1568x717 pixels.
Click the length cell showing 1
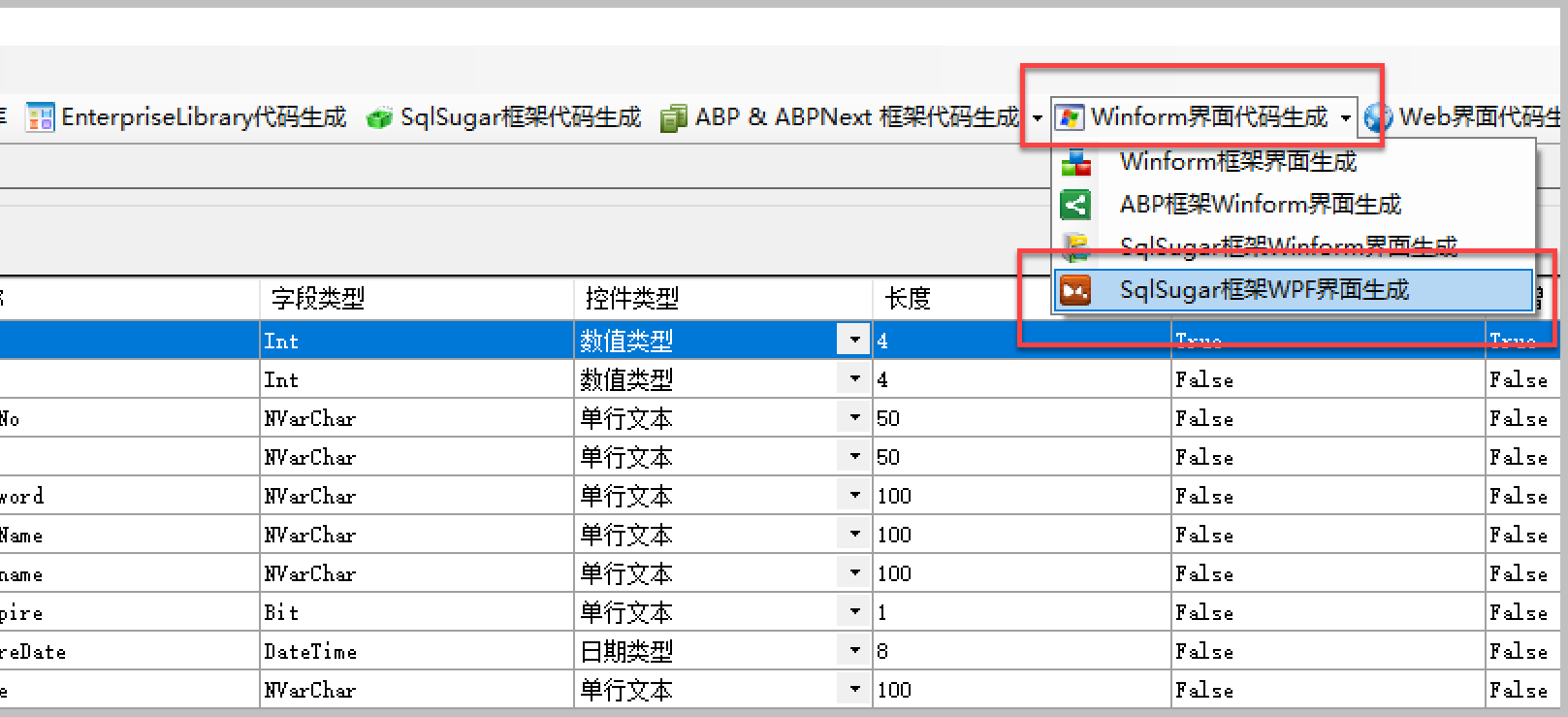[1022, 612]
